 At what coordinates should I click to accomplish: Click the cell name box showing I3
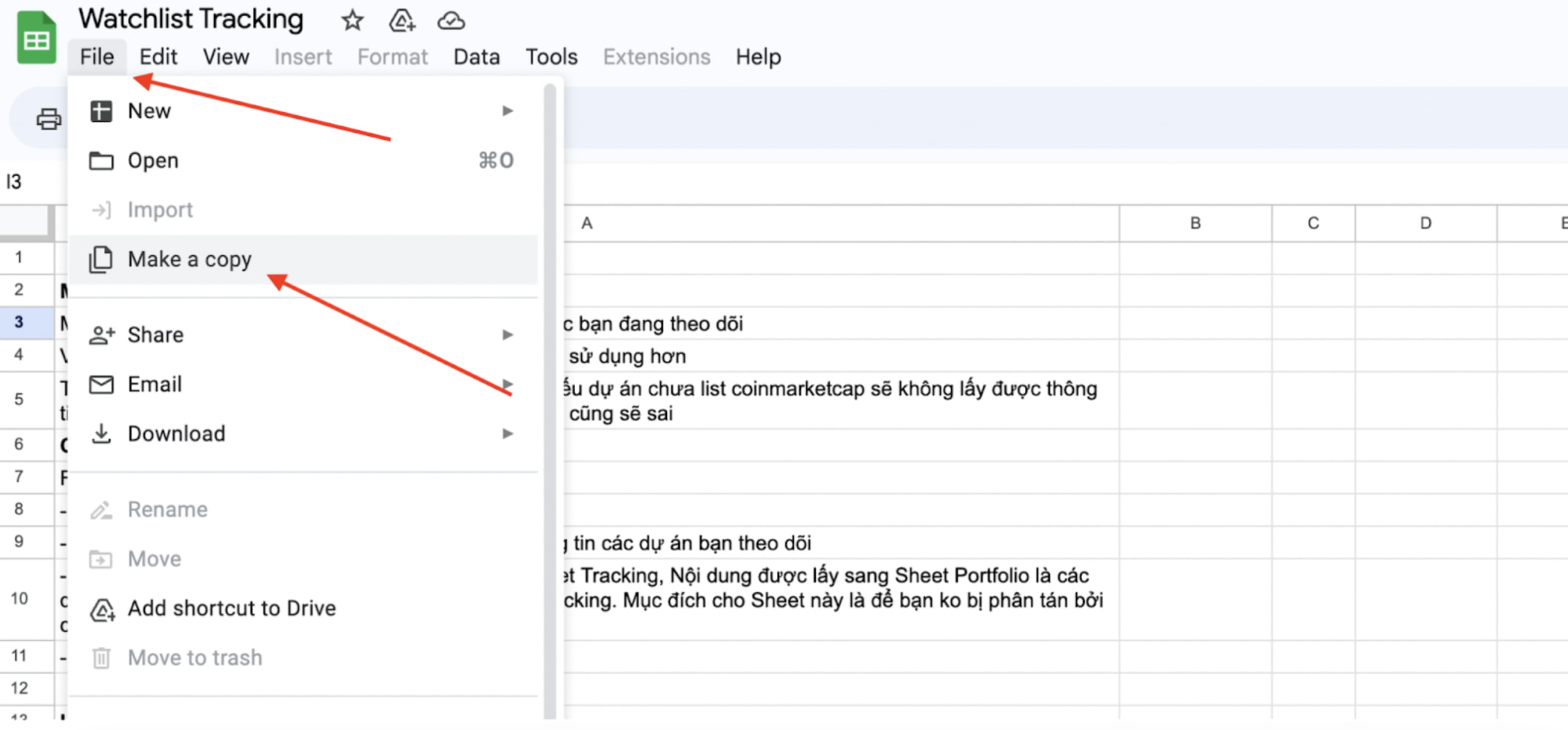pos(14,181)
